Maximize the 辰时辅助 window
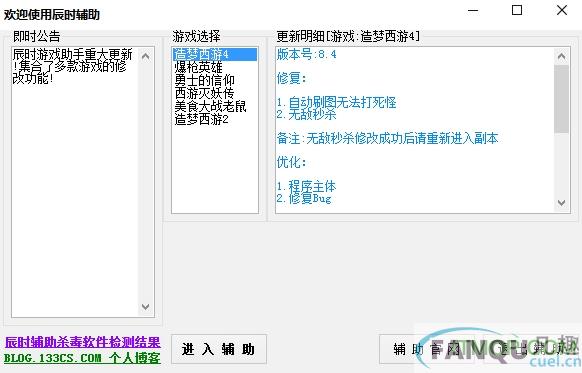Image resolution: width=582 pixels, height=373 pixels. tap(517, 10)
